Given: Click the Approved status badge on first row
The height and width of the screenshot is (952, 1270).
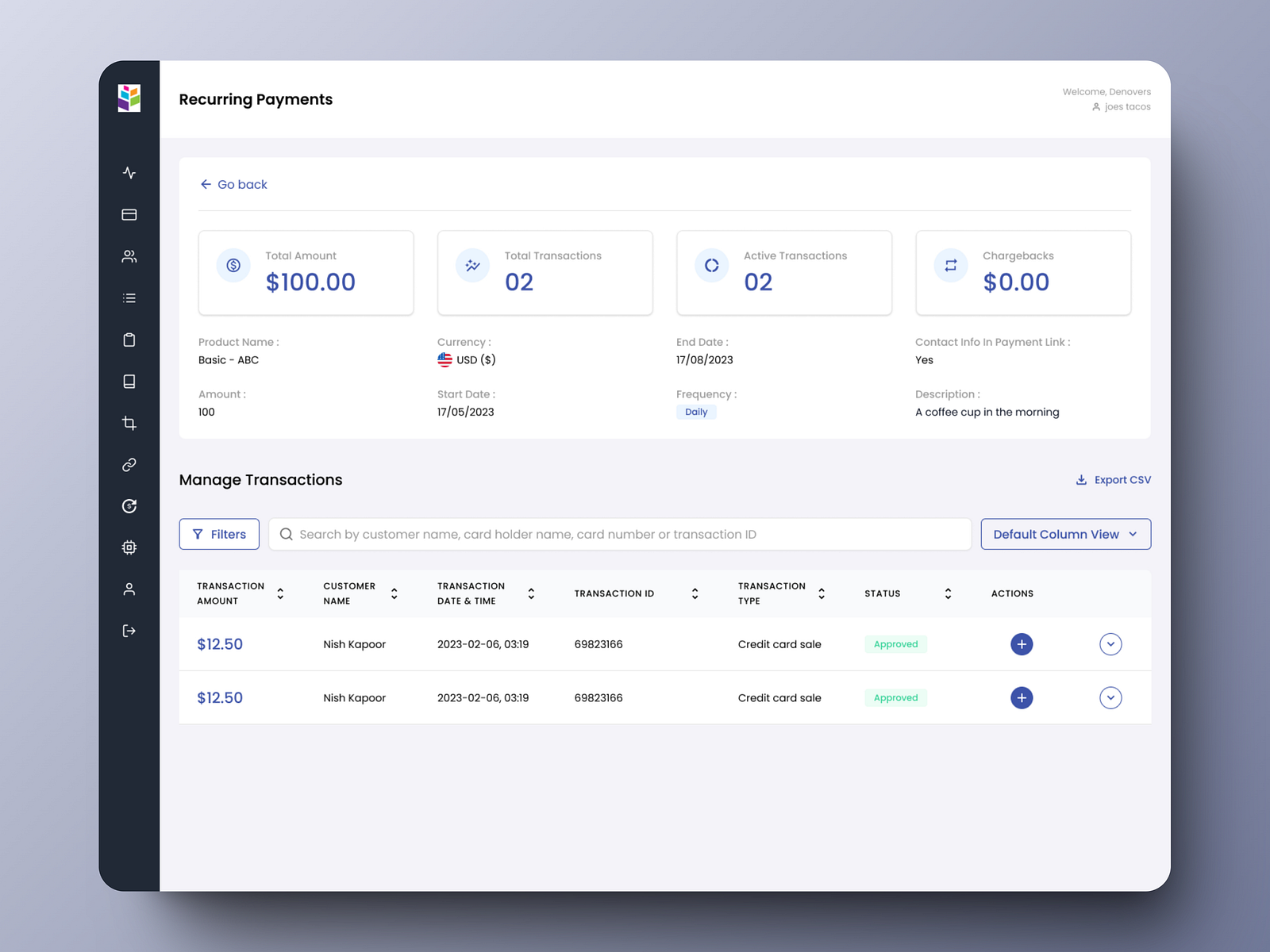Looking at the screenshot, I should pyautogui.click(x=895, y=644).
